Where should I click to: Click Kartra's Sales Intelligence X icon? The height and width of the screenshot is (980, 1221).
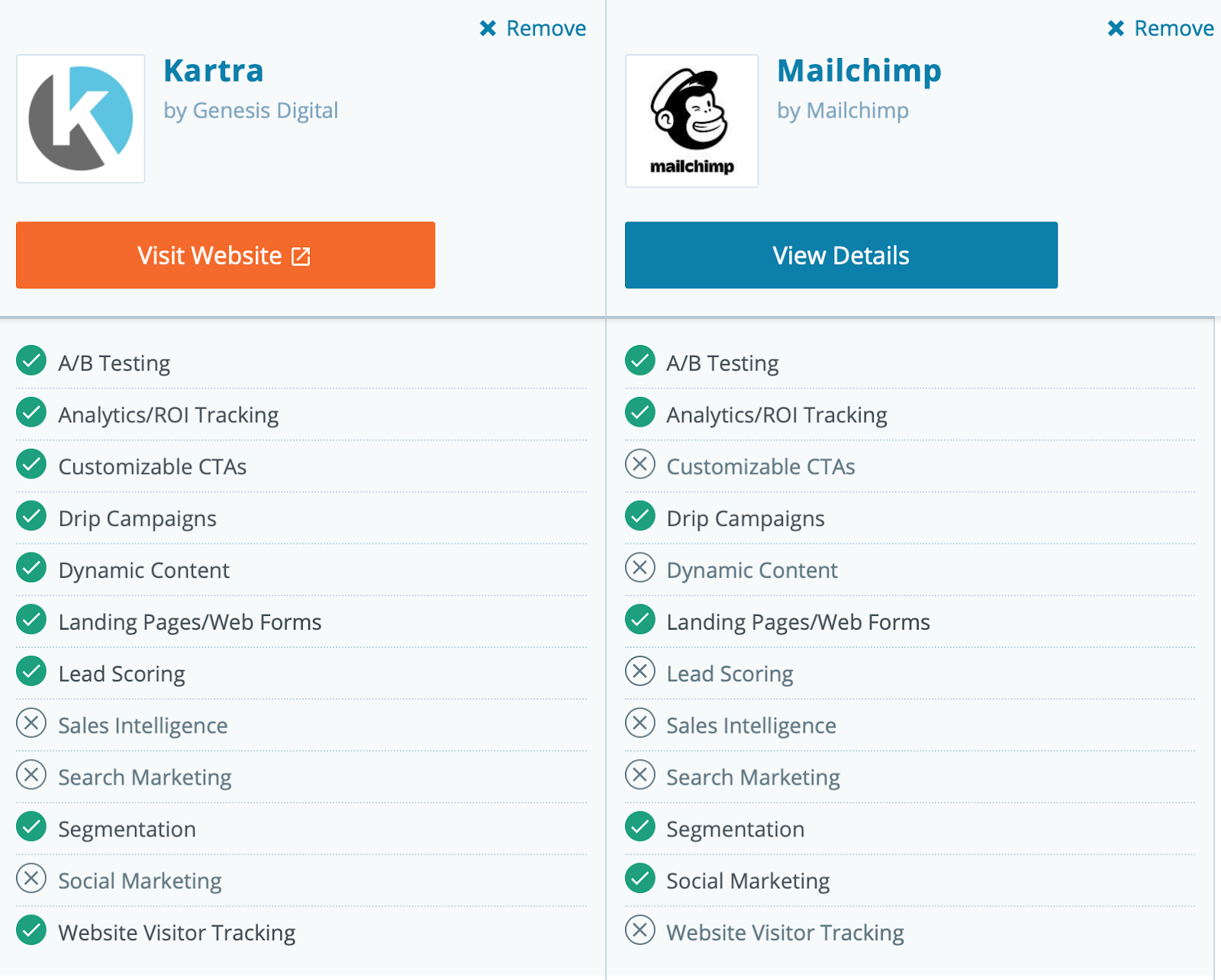(x=31, y=724)
